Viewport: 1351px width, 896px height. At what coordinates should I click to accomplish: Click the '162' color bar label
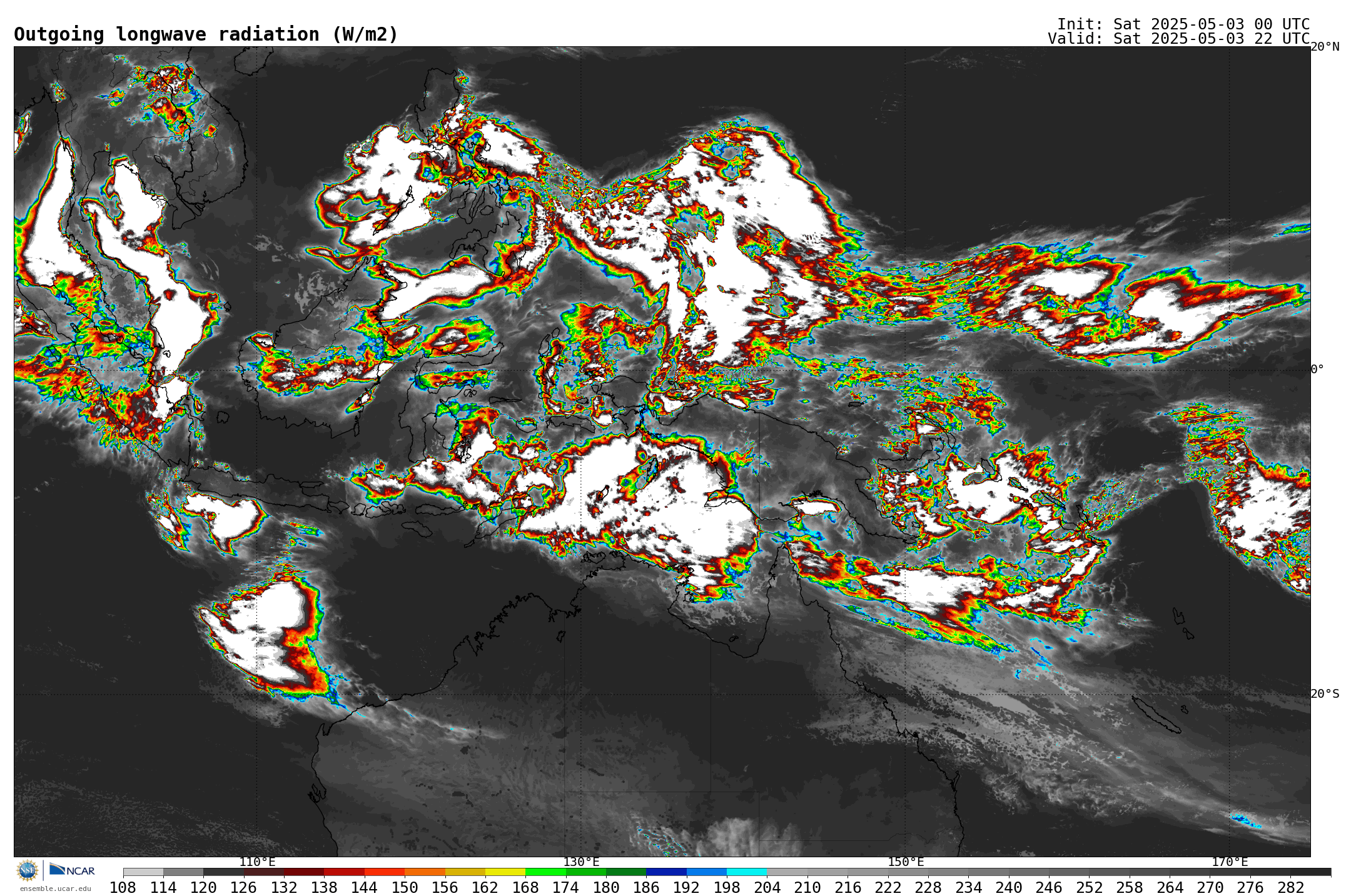click(x=485, y=887)
